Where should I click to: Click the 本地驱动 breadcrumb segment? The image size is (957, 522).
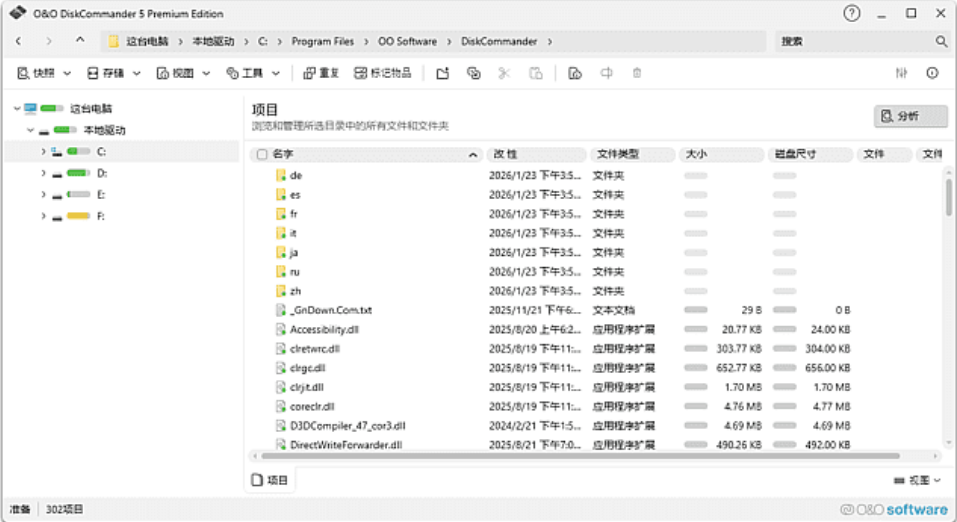(213, 42)
